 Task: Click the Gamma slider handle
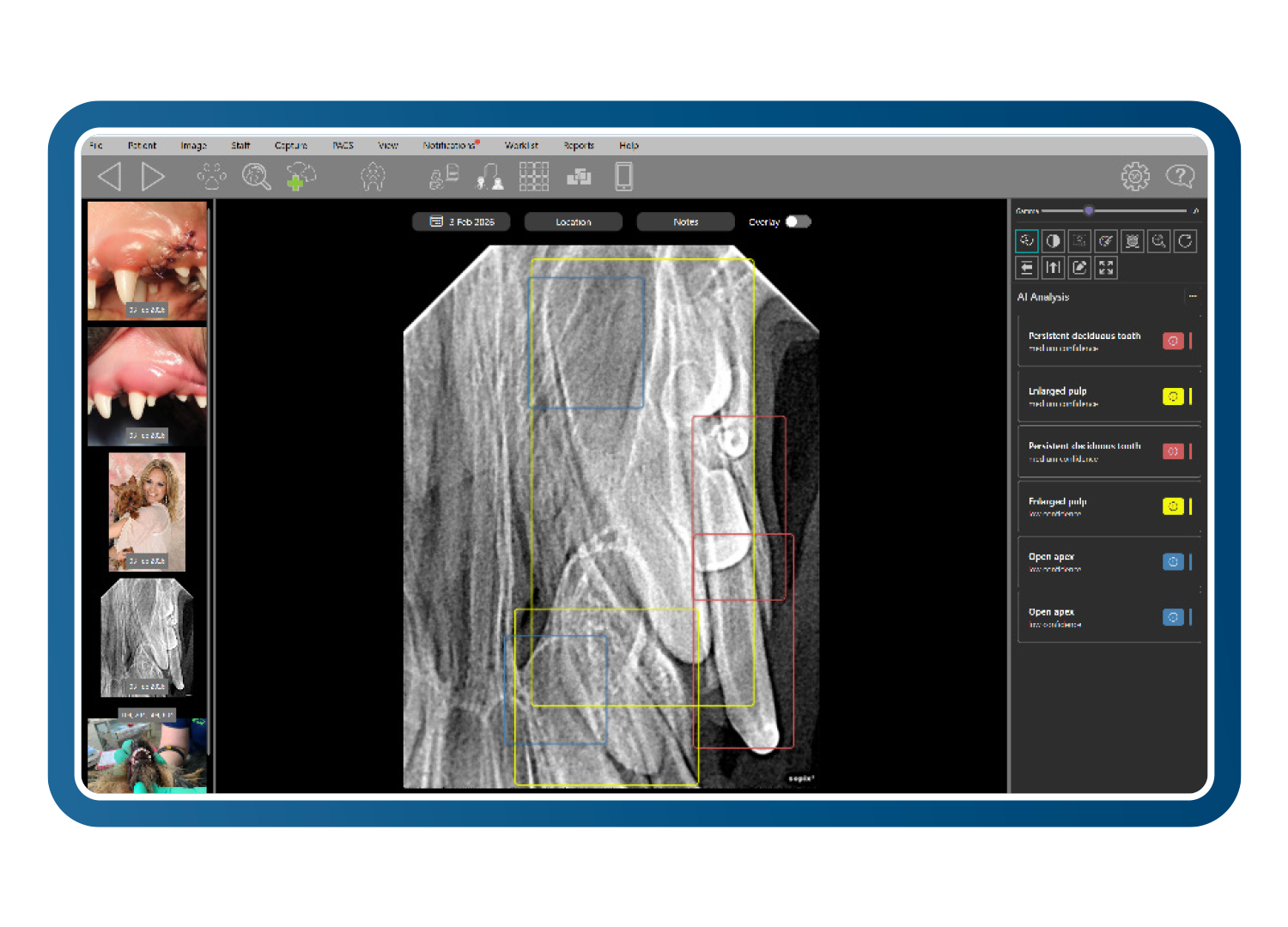(x=1089, y=210)
